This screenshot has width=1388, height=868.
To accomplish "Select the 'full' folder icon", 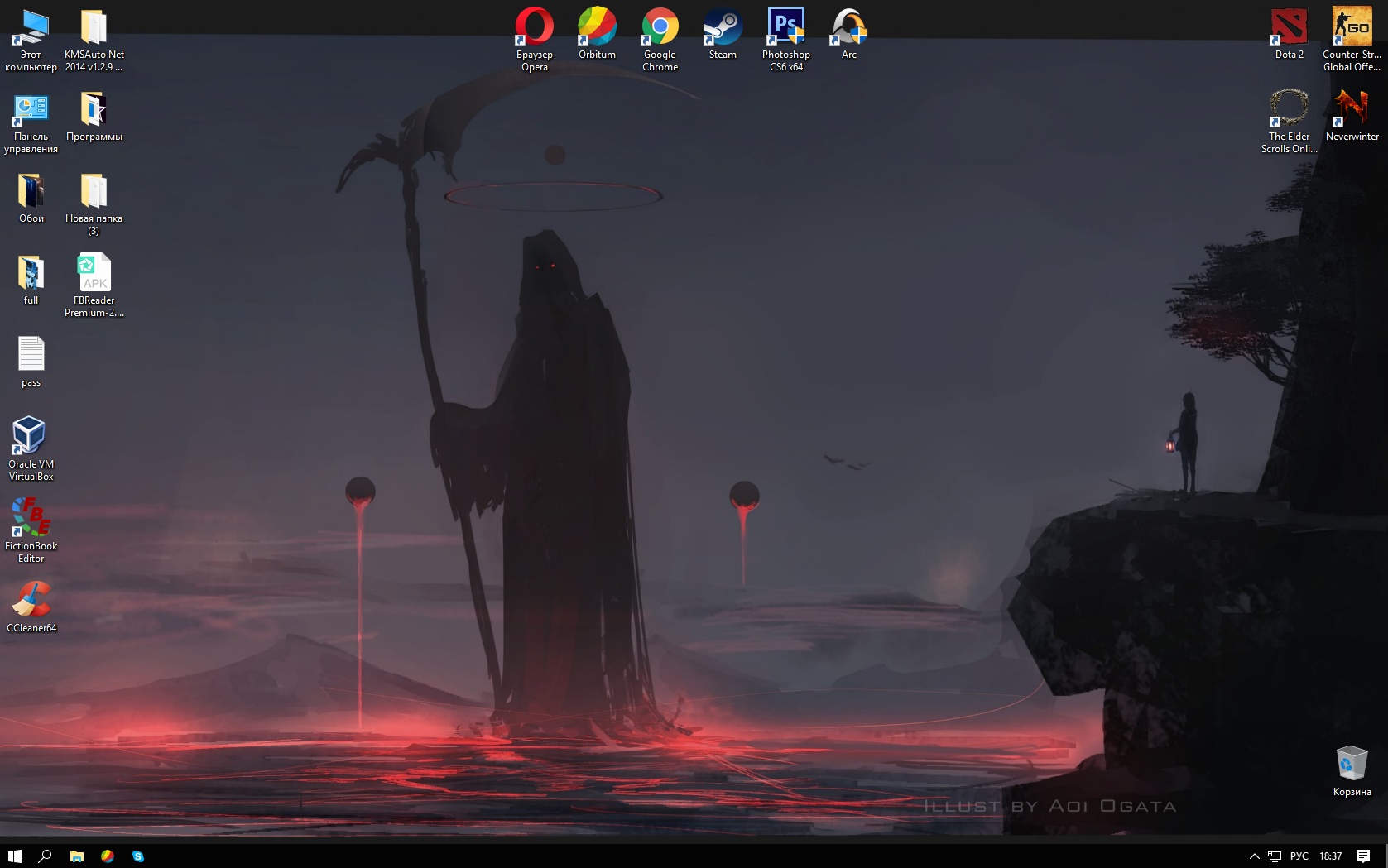I will pos(31,281).
